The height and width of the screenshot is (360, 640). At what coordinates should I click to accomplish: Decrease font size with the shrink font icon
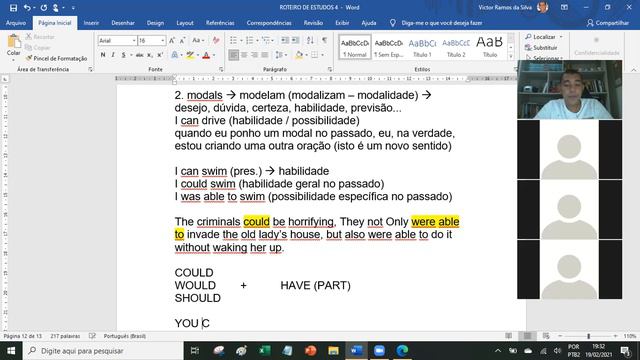(x=182, y=40)
